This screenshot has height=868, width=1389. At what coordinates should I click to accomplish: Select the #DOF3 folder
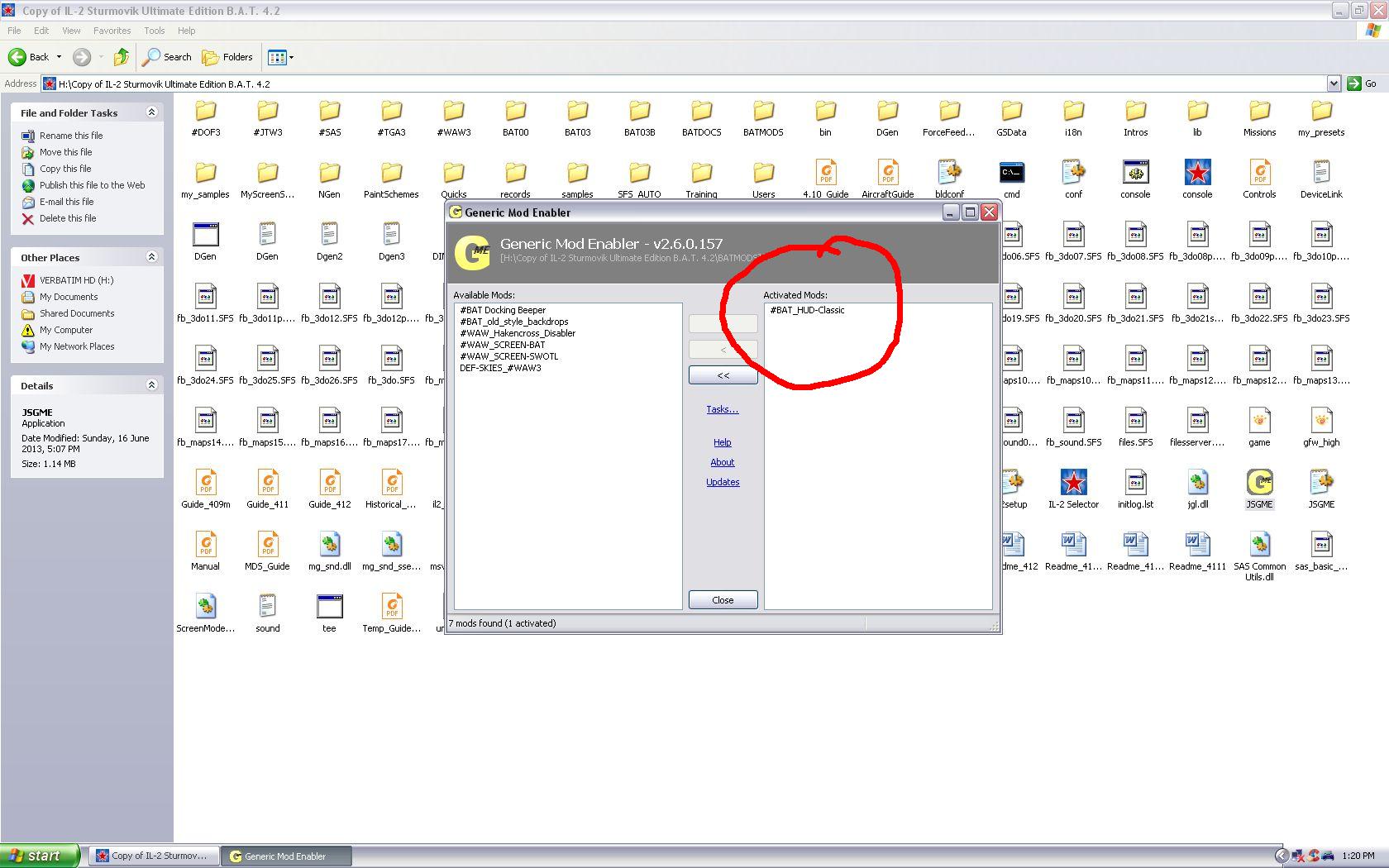206,117
